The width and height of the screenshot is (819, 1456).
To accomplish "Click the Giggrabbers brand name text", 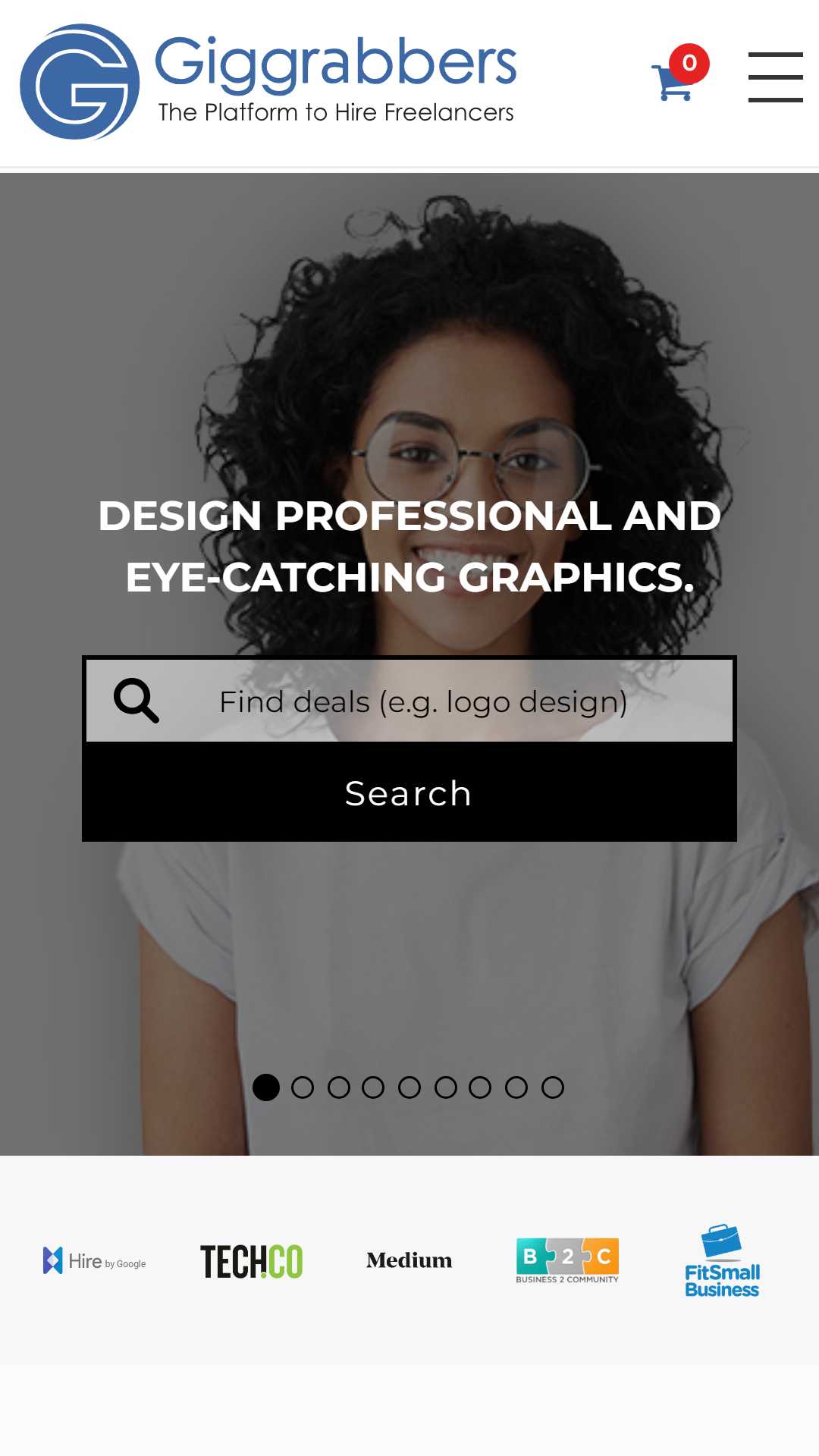I will 335,62.
